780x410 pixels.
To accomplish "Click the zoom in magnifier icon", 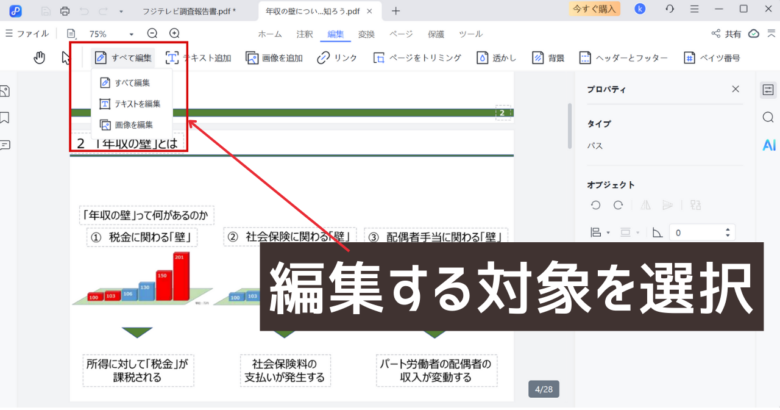I will tap(174, 34).
